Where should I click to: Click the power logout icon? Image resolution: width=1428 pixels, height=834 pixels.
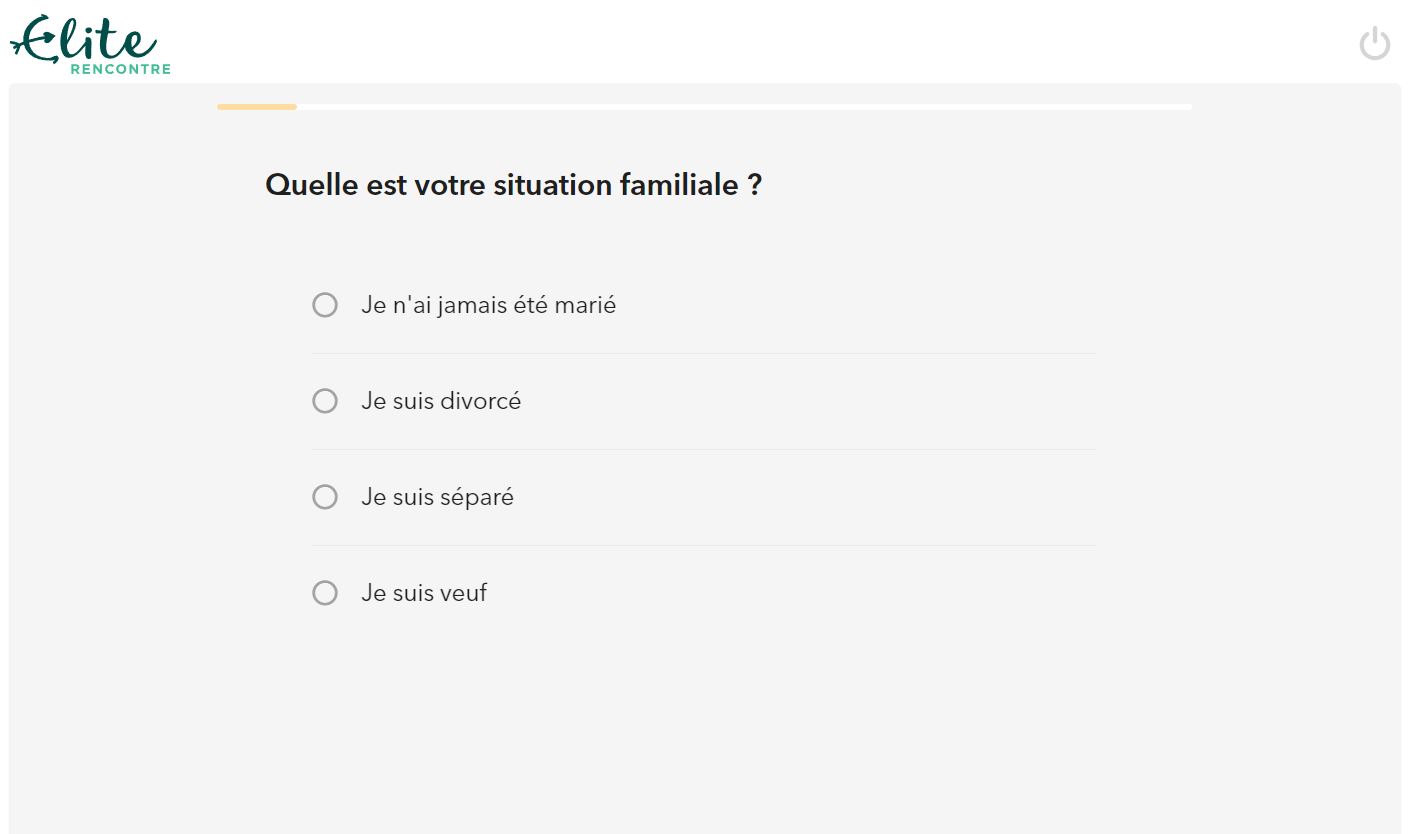coord(1375,44)
